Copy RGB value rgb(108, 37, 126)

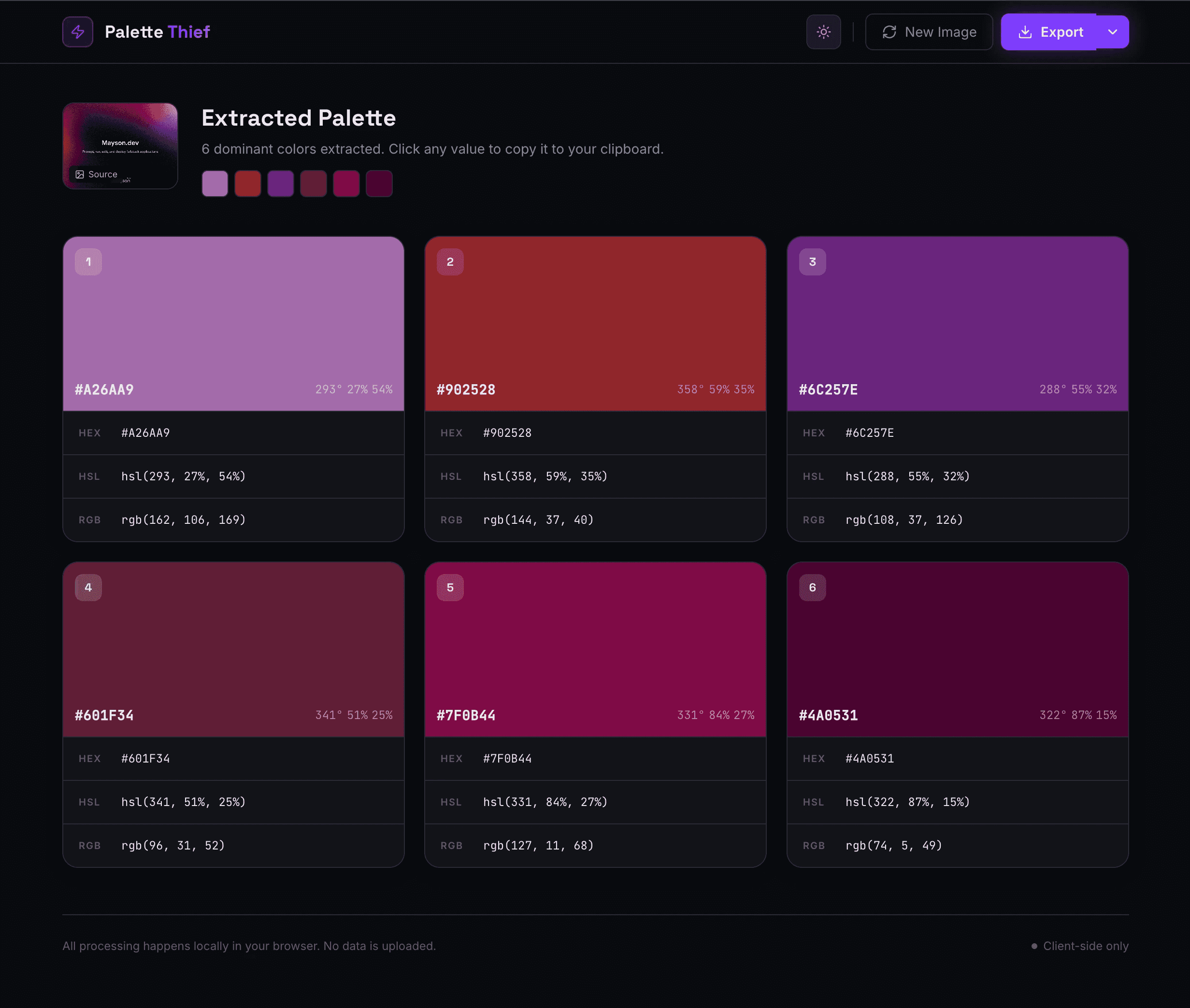(x=904, y=520)
